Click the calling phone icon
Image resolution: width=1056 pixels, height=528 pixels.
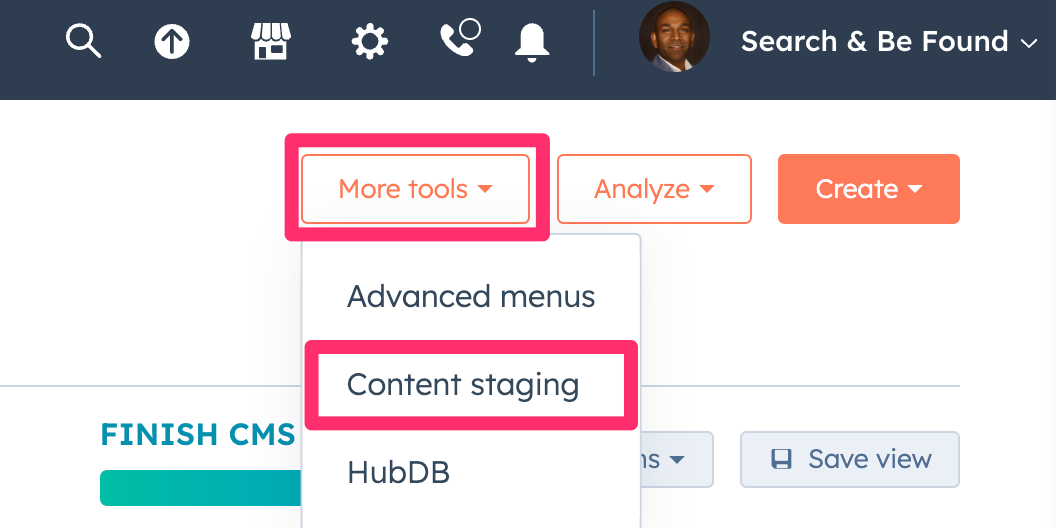pyautogui.click(x=458, y=40)
